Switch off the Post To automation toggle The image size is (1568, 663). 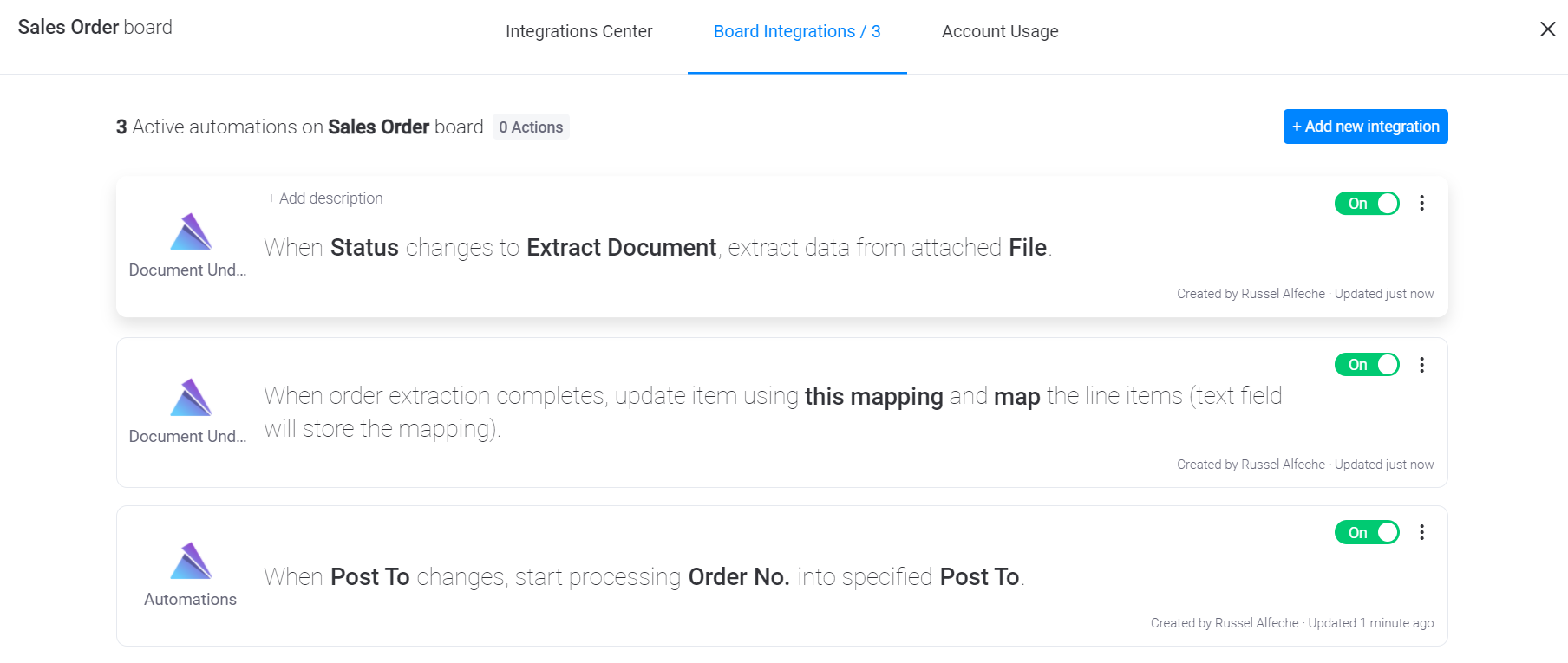[1367, 532]
